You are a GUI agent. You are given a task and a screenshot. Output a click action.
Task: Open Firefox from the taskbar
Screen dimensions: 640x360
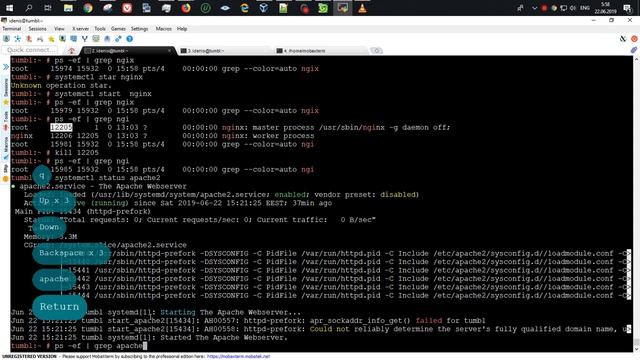coord(186,8)
